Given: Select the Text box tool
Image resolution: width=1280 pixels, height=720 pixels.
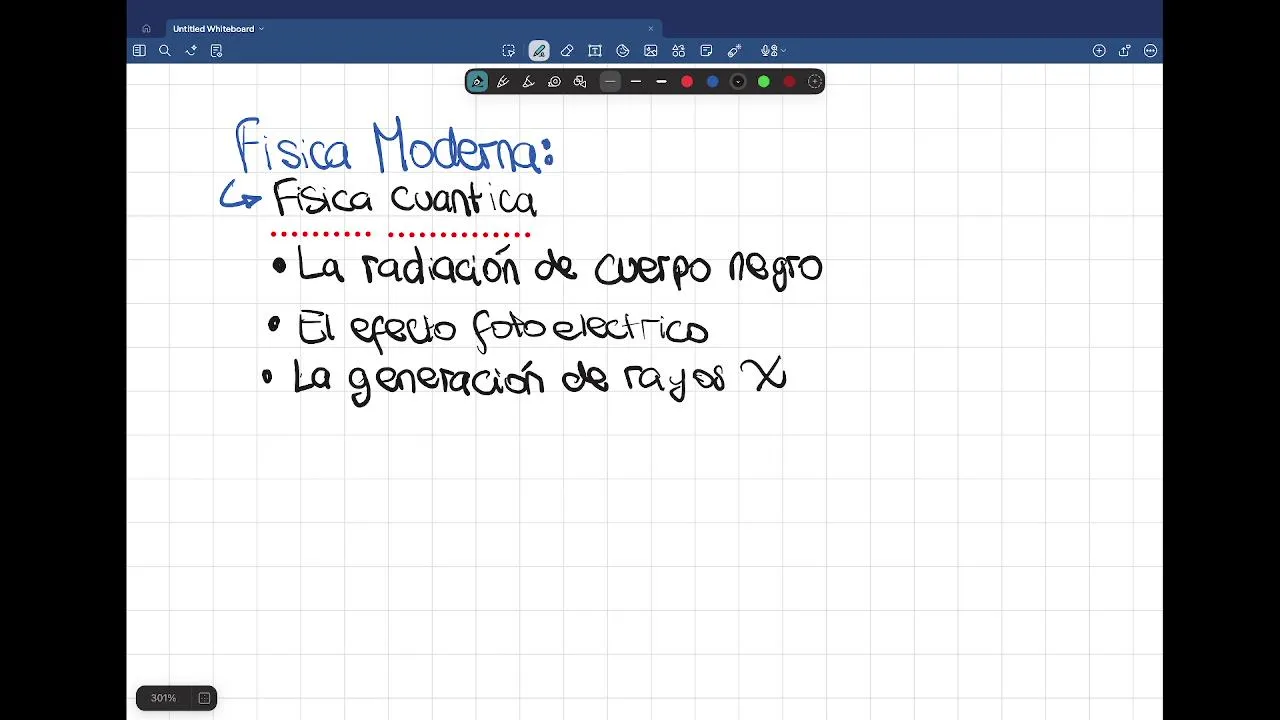Looking at the screenshot, I should point(595,51).
